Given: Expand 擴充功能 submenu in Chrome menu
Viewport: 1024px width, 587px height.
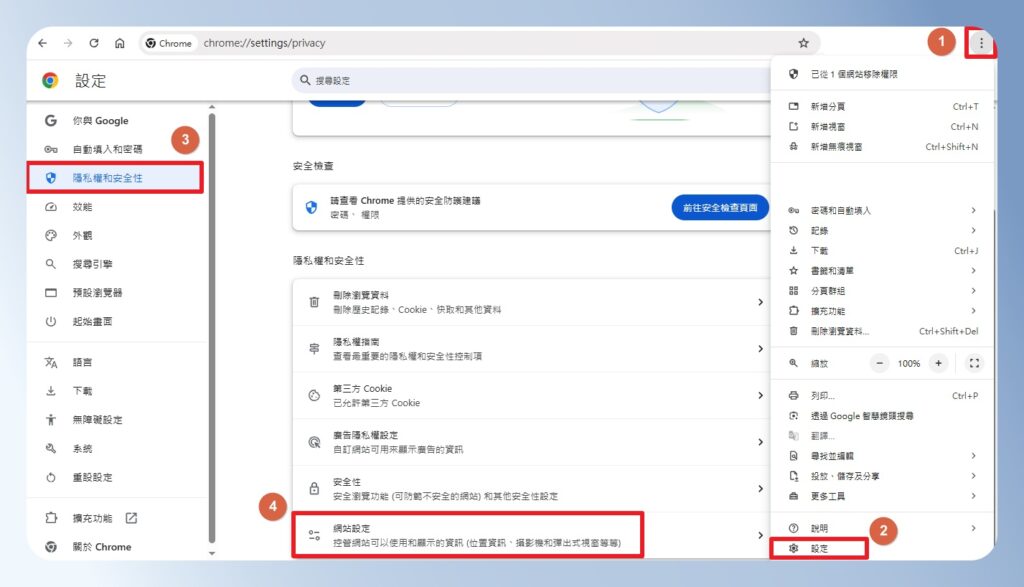Looking at the screenshot, I should click(x=884, y=311).
